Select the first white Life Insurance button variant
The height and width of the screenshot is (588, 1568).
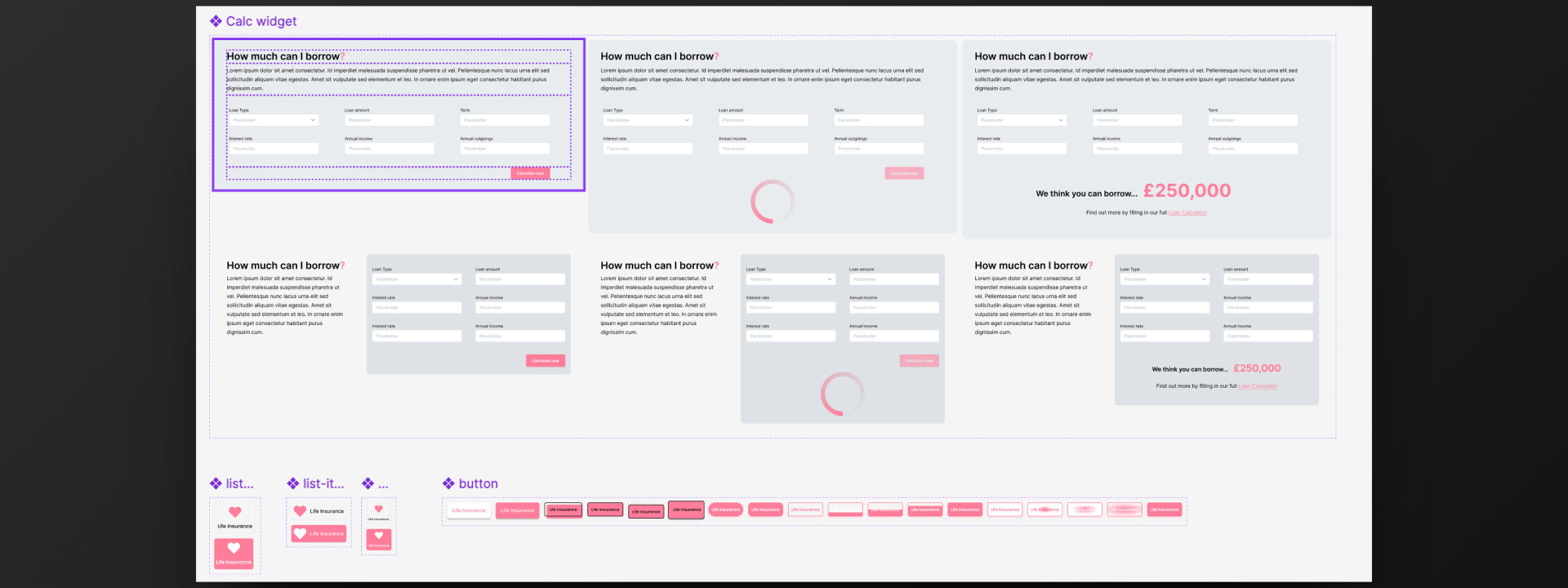(x=469, y=510)
